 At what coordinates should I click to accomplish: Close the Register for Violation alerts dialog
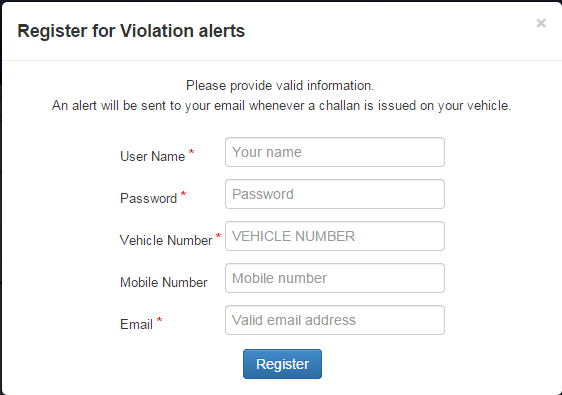(541, 23)
